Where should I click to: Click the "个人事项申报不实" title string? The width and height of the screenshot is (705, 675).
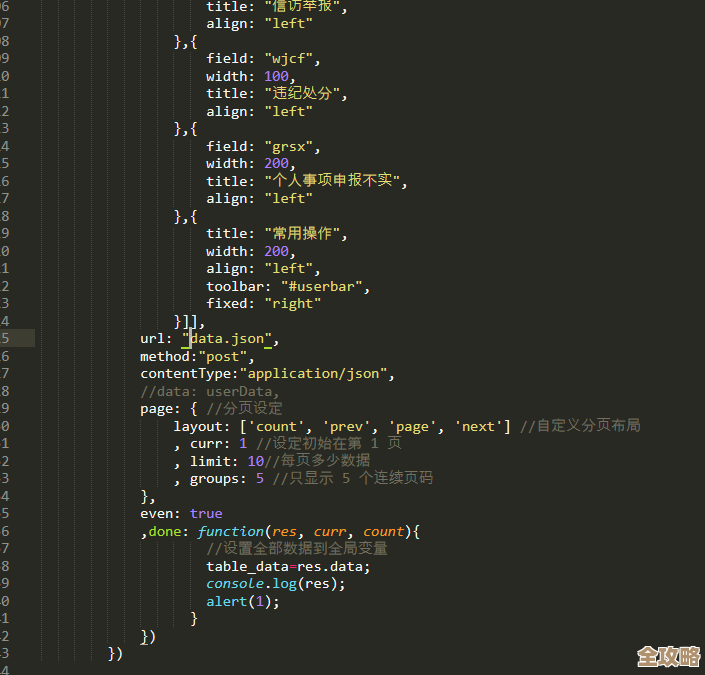336,181
